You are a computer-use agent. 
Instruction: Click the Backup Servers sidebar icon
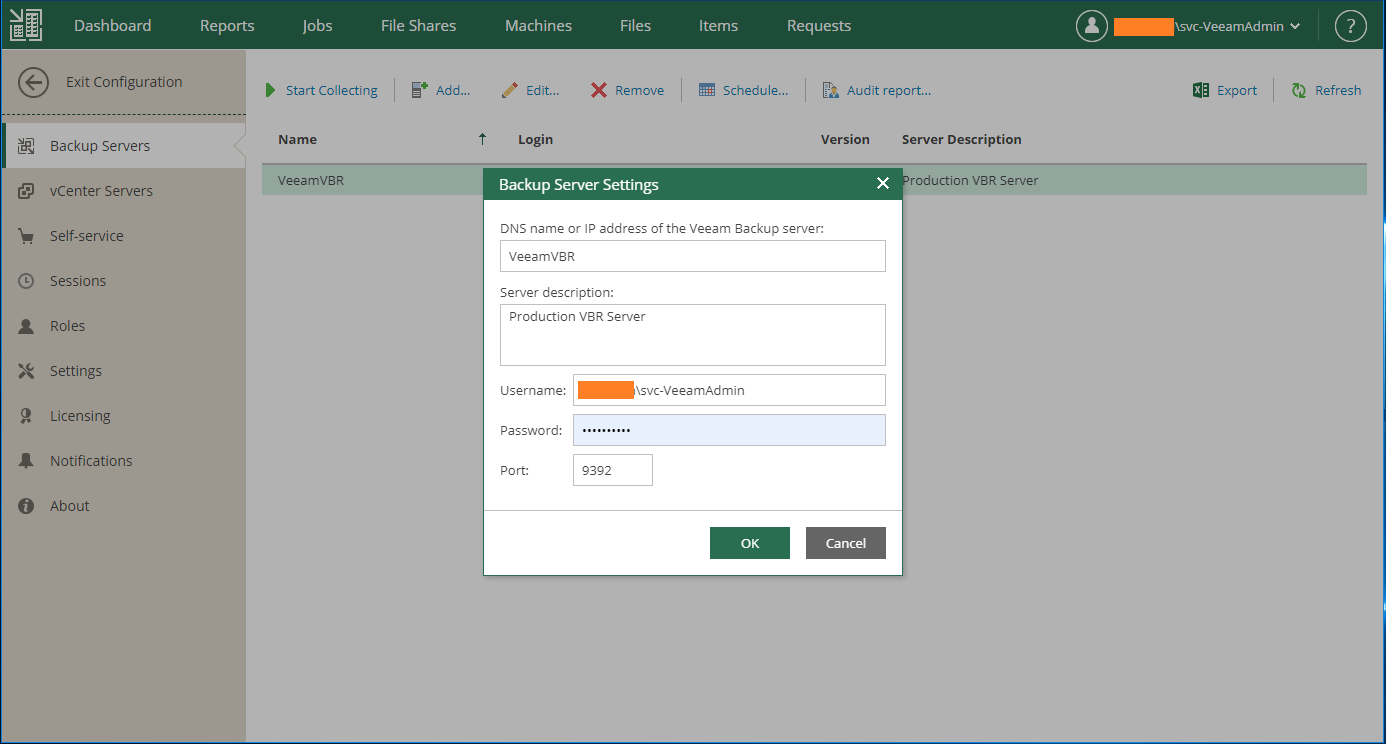click(x=27, y=146)
